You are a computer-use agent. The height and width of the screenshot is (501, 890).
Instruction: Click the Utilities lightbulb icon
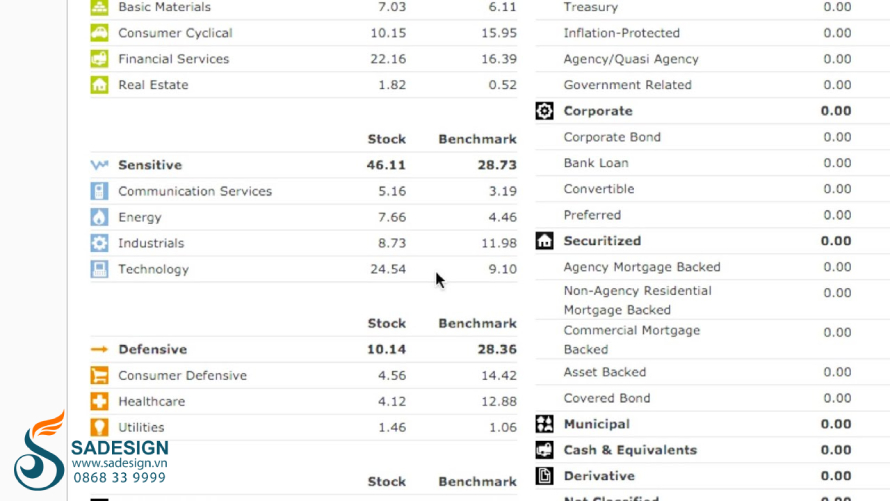tap(99, 427)
